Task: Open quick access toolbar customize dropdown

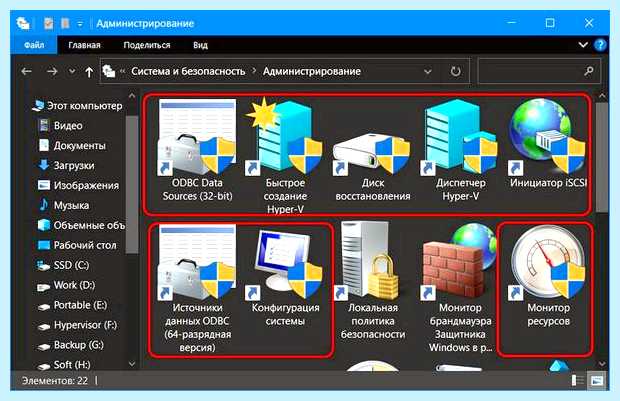Action: 80,24
